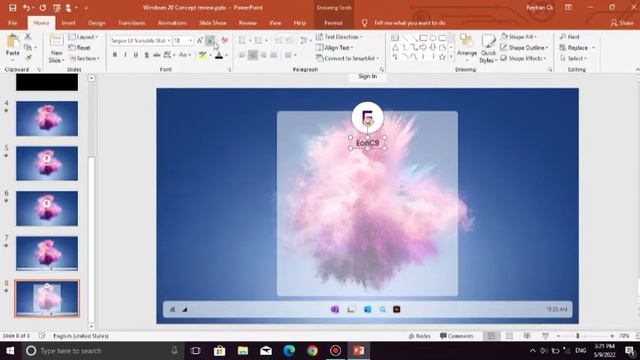Click the Find button
Image resolution: width=640 pixels, height=360 pixels.
pyautogui.click(x=570, y=37)
